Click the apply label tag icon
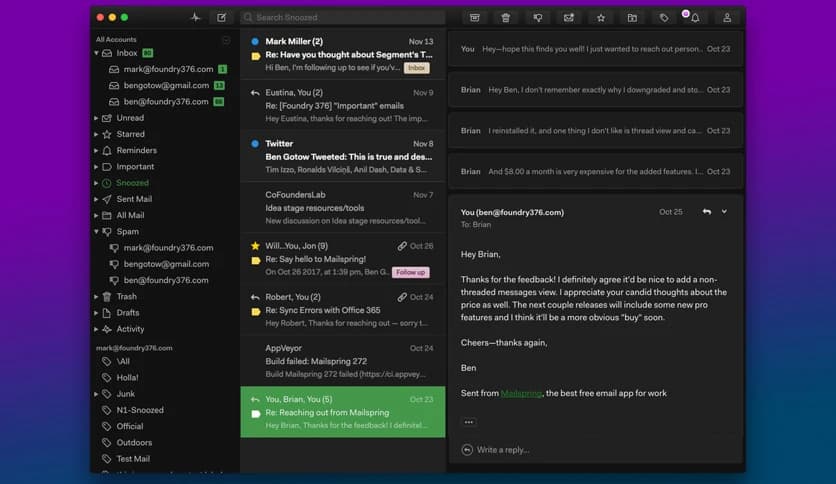The width and height of the screenshot is (836, 484). point(663,18)
